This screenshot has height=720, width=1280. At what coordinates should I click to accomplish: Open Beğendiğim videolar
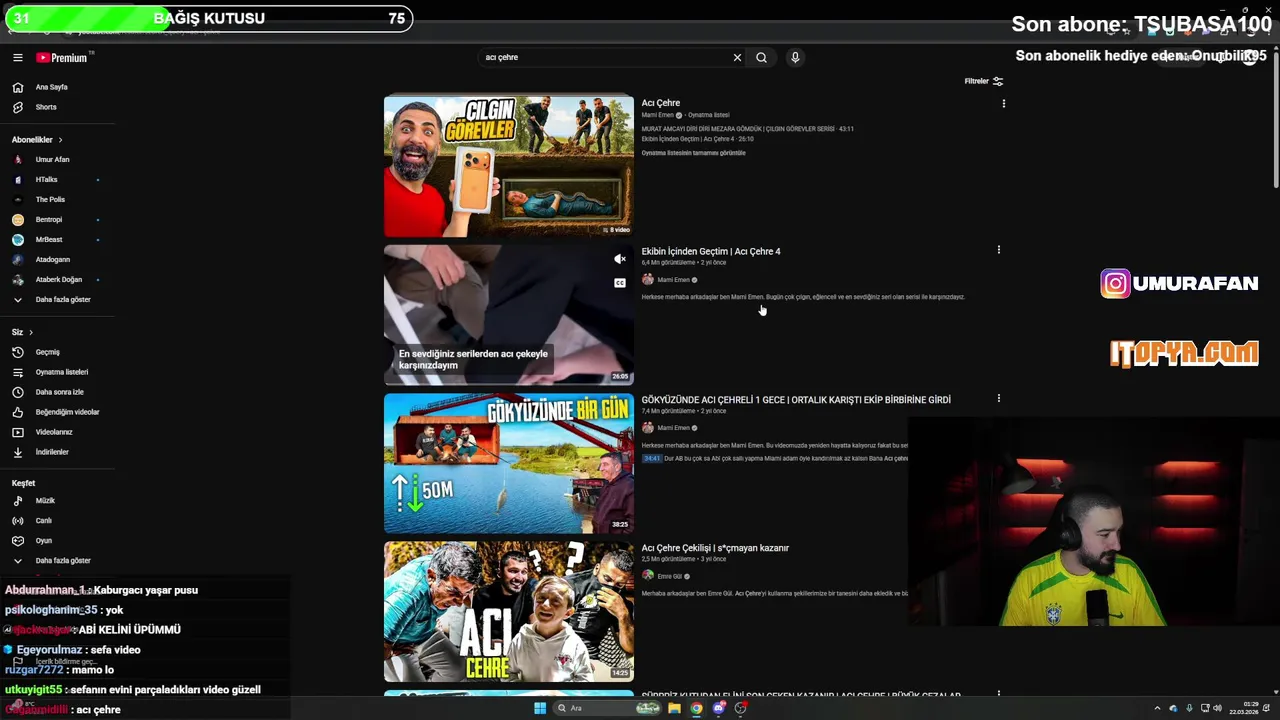(x=67, y=412)
